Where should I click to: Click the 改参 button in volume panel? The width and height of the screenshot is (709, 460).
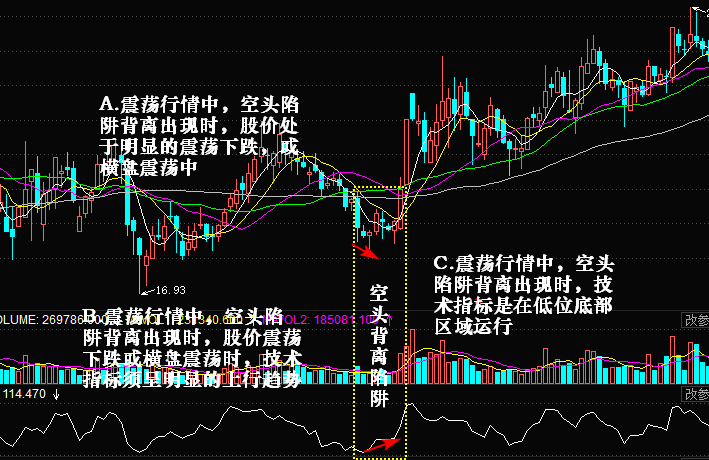[694, 320]
